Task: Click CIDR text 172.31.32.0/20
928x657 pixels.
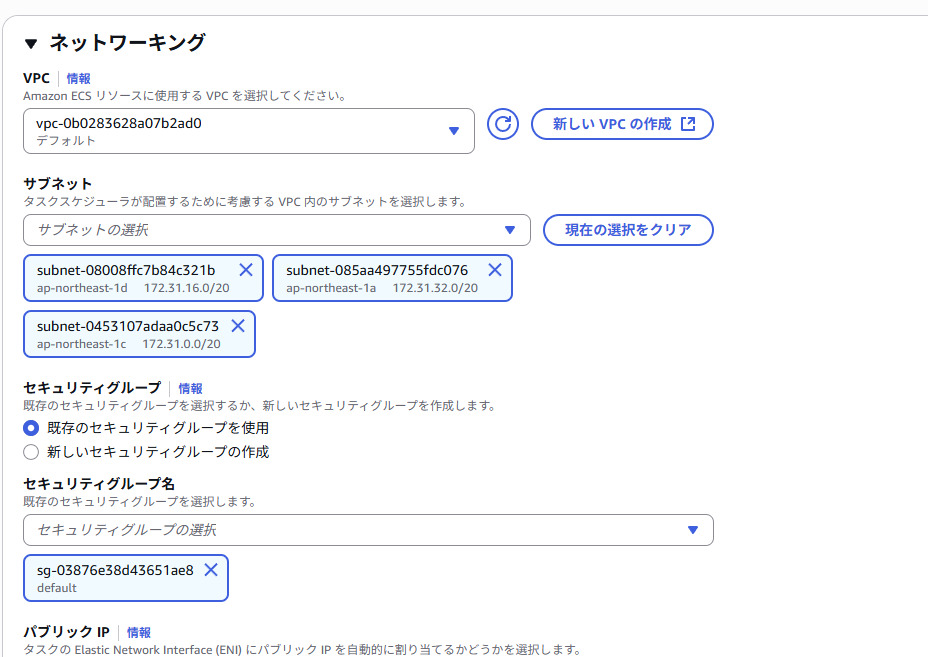Action: [435, 288]
